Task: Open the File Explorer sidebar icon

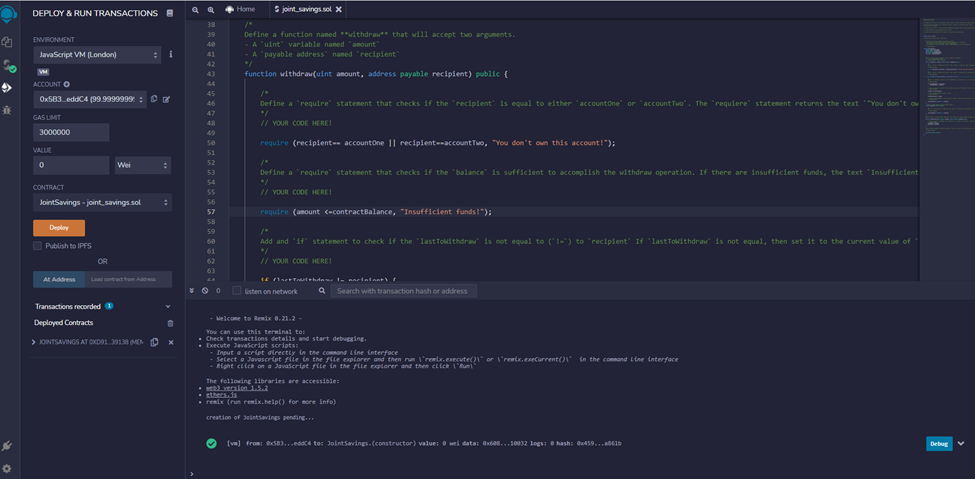Action: pos(7,42)
